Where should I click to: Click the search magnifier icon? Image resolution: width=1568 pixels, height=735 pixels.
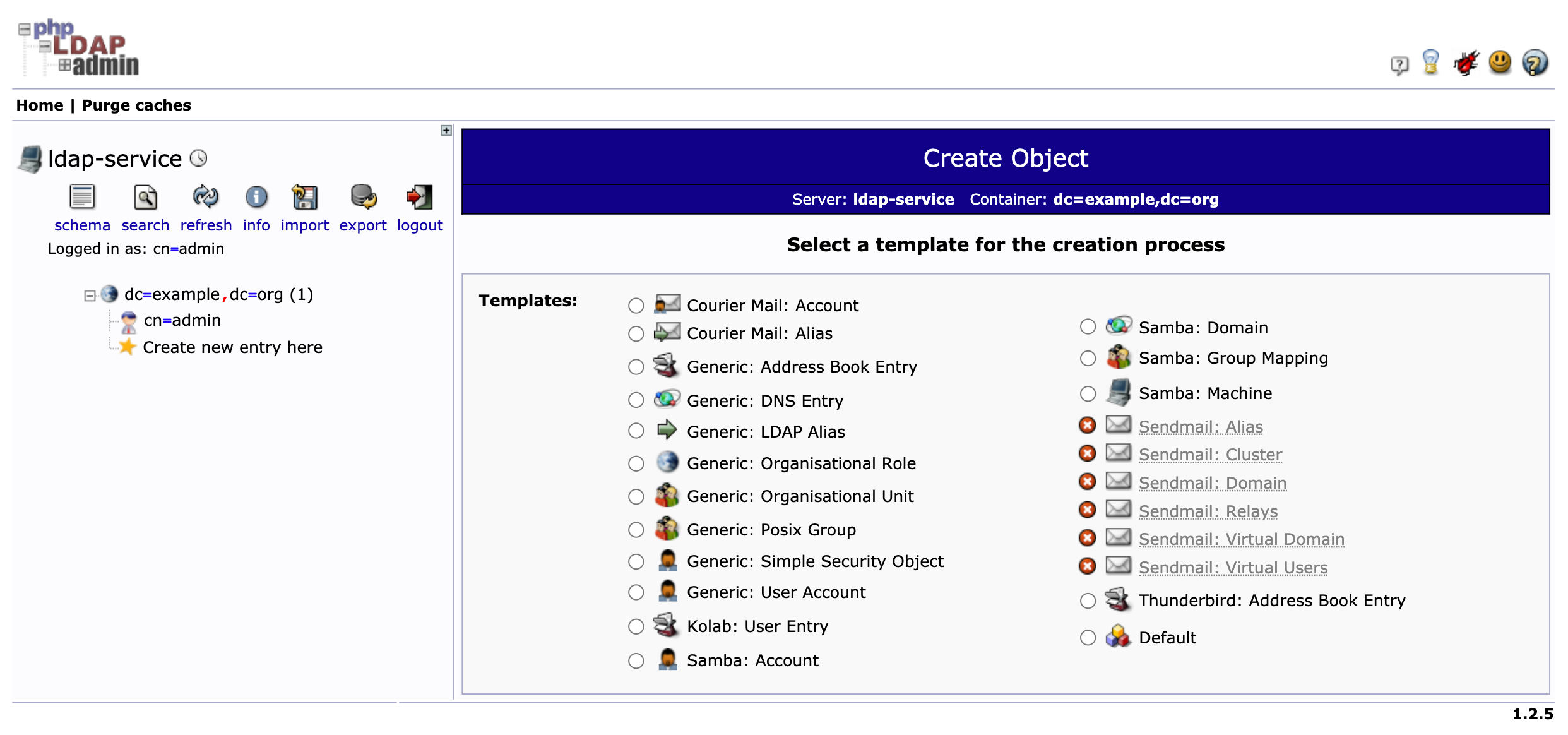pos(145,197)
